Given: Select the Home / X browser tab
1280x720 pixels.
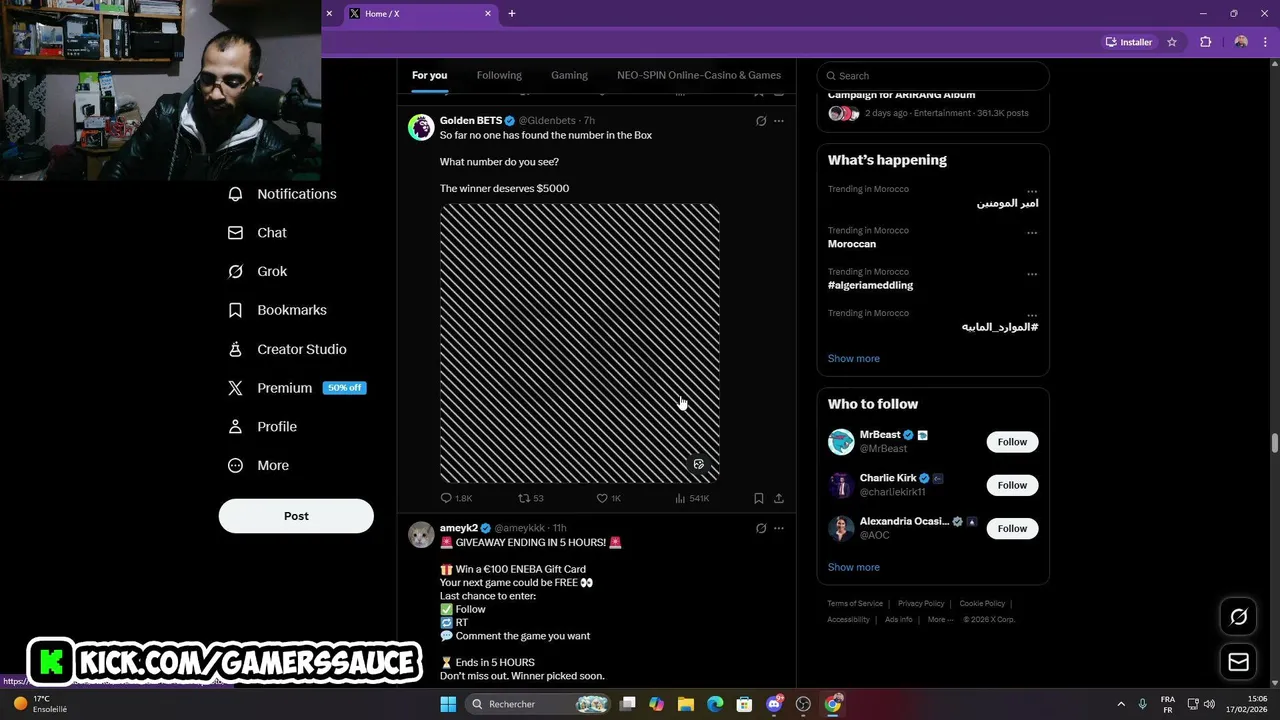Looking at the screenshot, I should pyautogui.click(x=420, y=14).
